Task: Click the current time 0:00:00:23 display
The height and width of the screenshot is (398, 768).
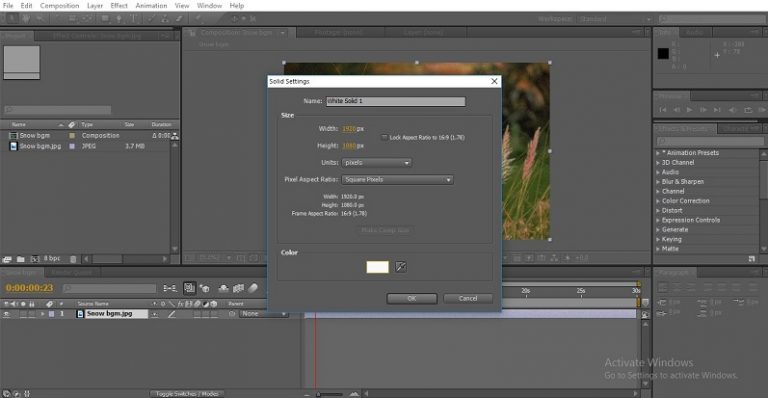Action: click(29, 288)
